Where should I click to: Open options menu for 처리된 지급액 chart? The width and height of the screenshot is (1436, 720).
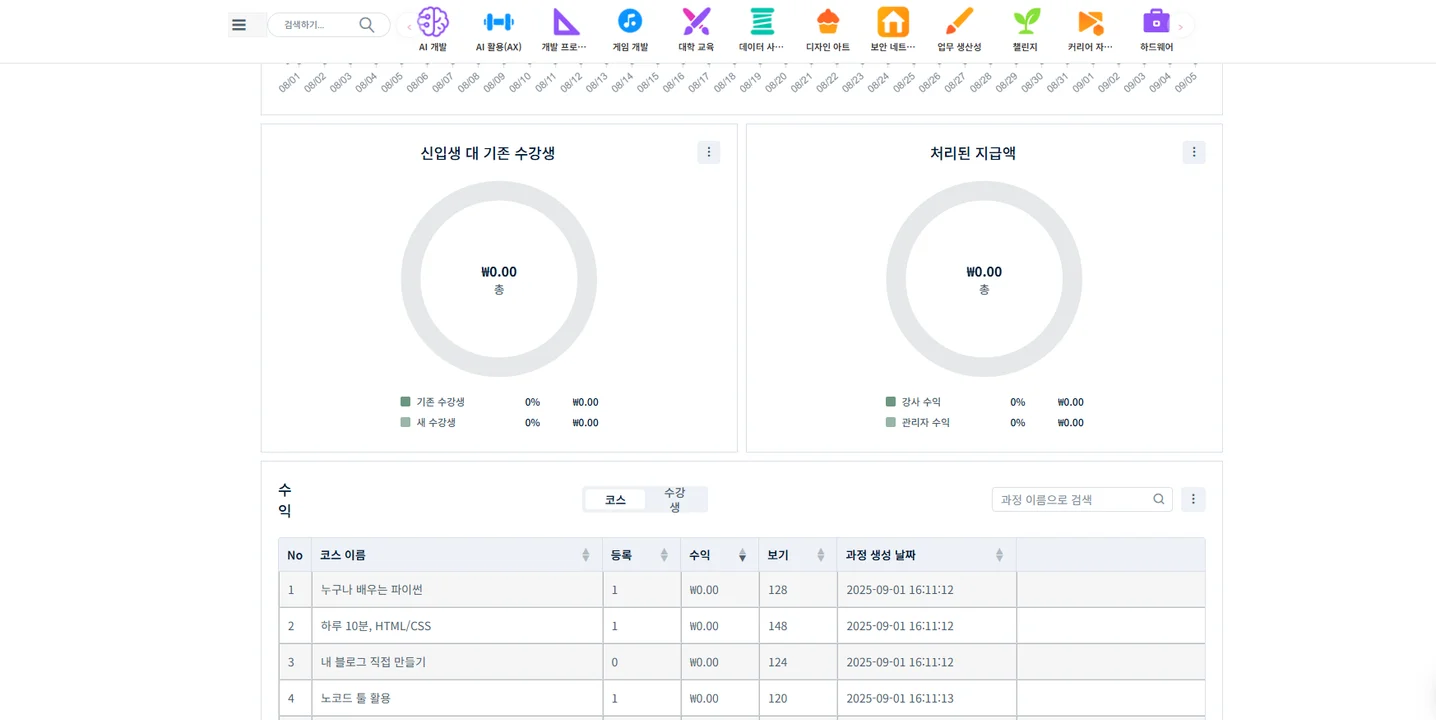[1193, 152]
